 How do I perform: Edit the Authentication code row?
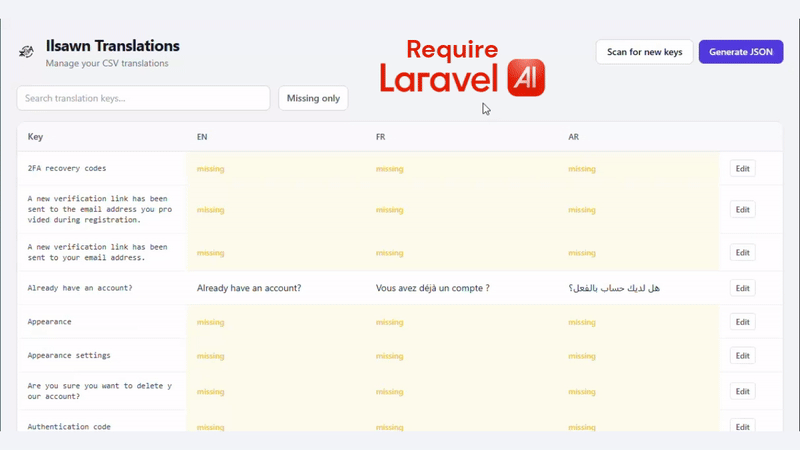click(x=742, y=427)
